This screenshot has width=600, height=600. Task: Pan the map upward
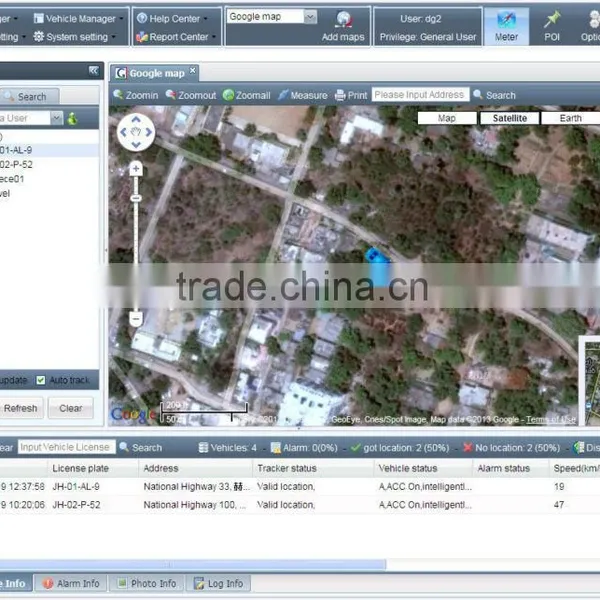coord(136,120)
